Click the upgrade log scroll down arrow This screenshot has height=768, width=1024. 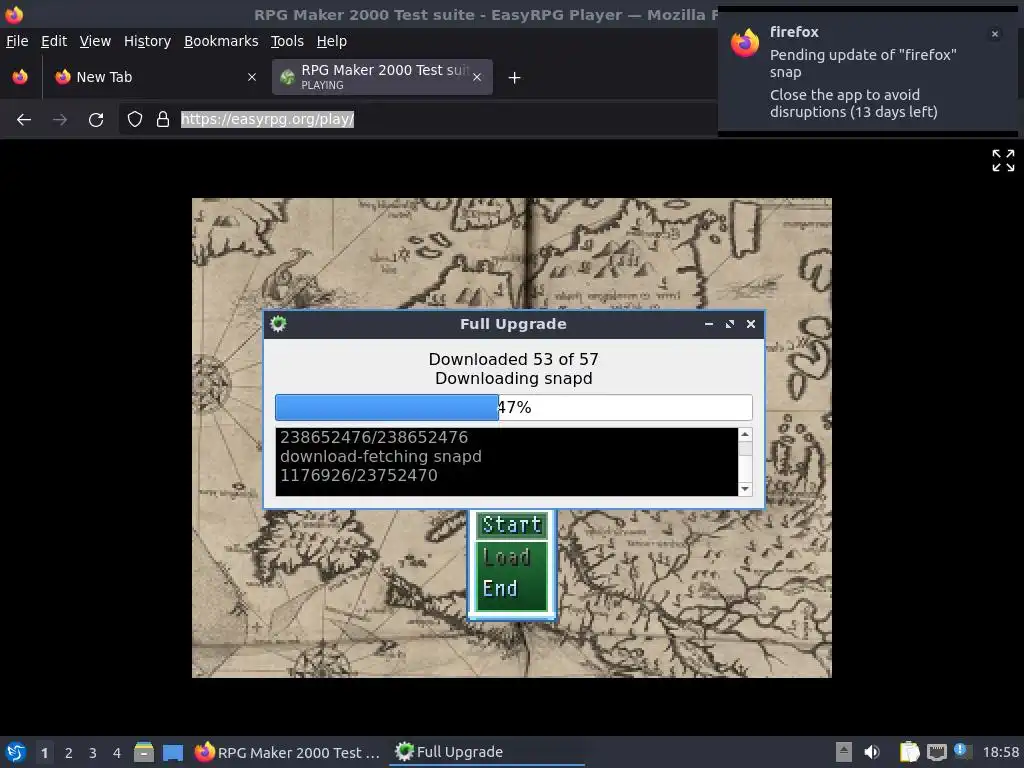[745, 489]
